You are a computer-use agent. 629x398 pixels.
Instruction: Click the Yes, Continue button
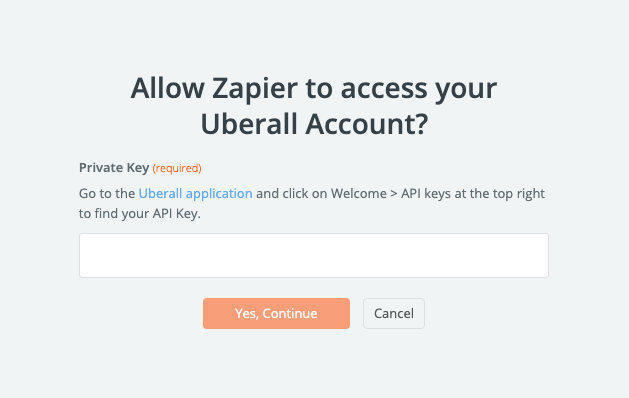tap(276, 313)
